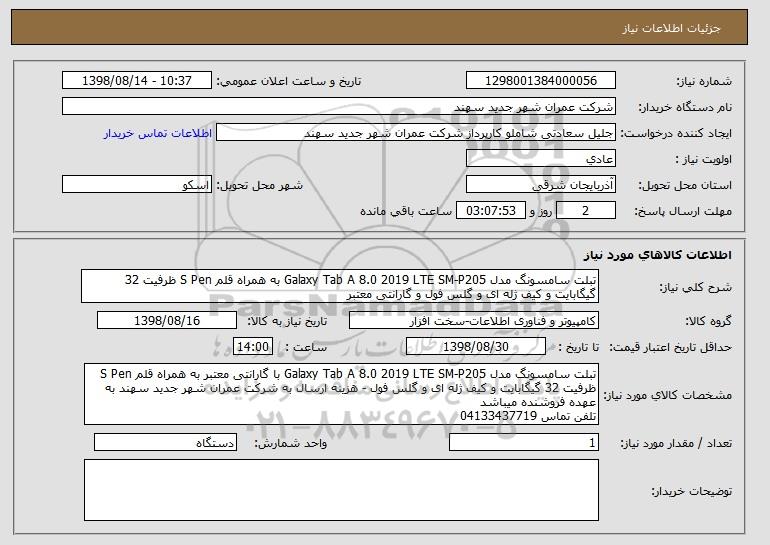770x545 pixels.
Task: Click the label تاریخ نیاز به کالا
Action: pos(286,321)
